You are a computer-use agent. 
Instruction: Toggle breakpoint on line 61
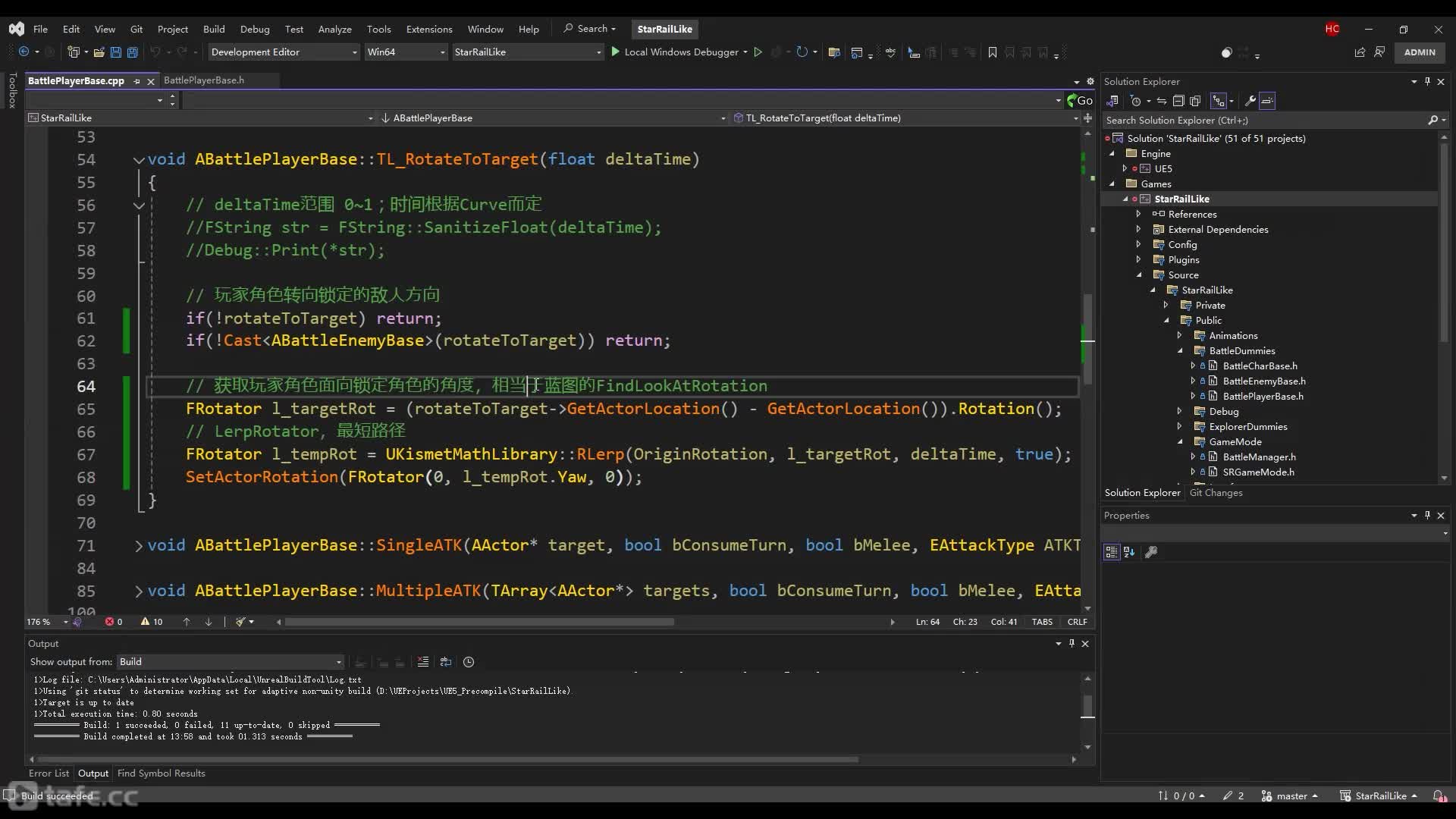pos(14,318)
